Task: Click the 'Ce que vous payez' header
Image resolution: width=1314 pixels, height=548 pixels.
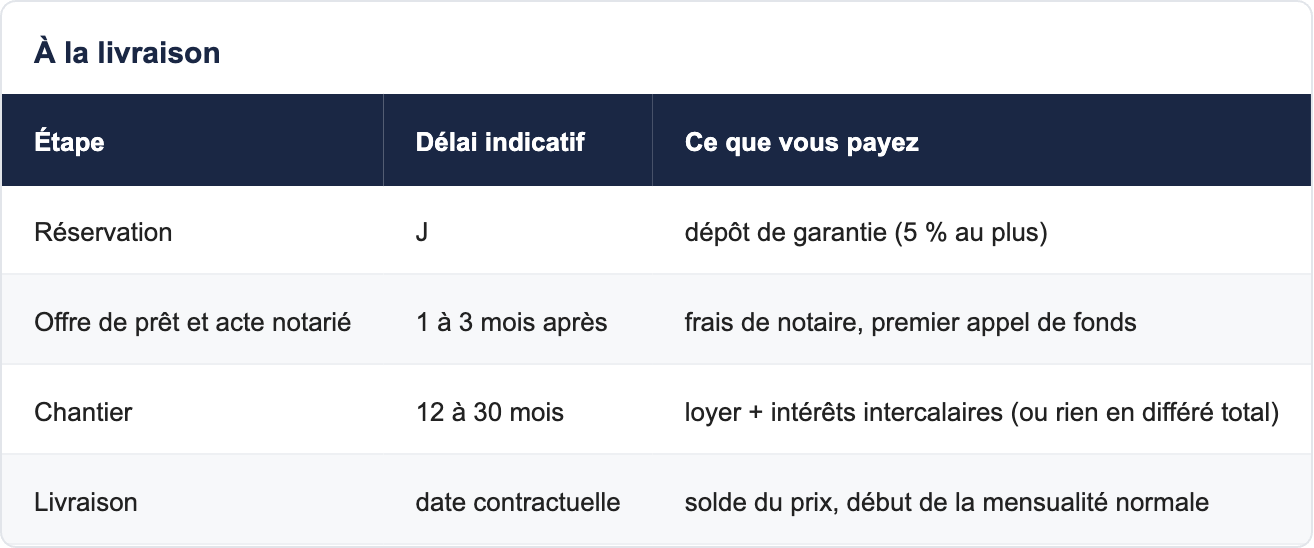Action: 802,142
